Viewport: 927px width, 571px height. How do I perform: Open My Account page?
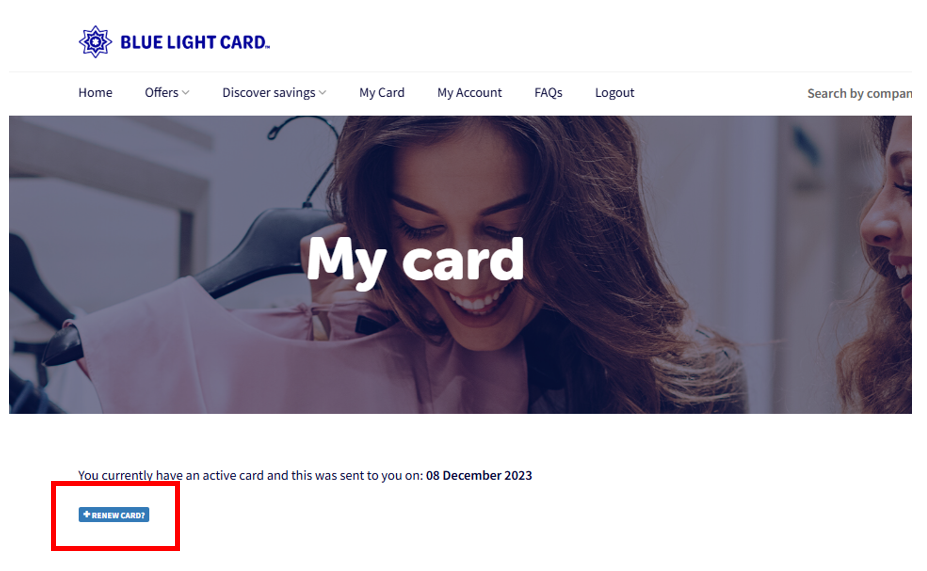(469, 93)
